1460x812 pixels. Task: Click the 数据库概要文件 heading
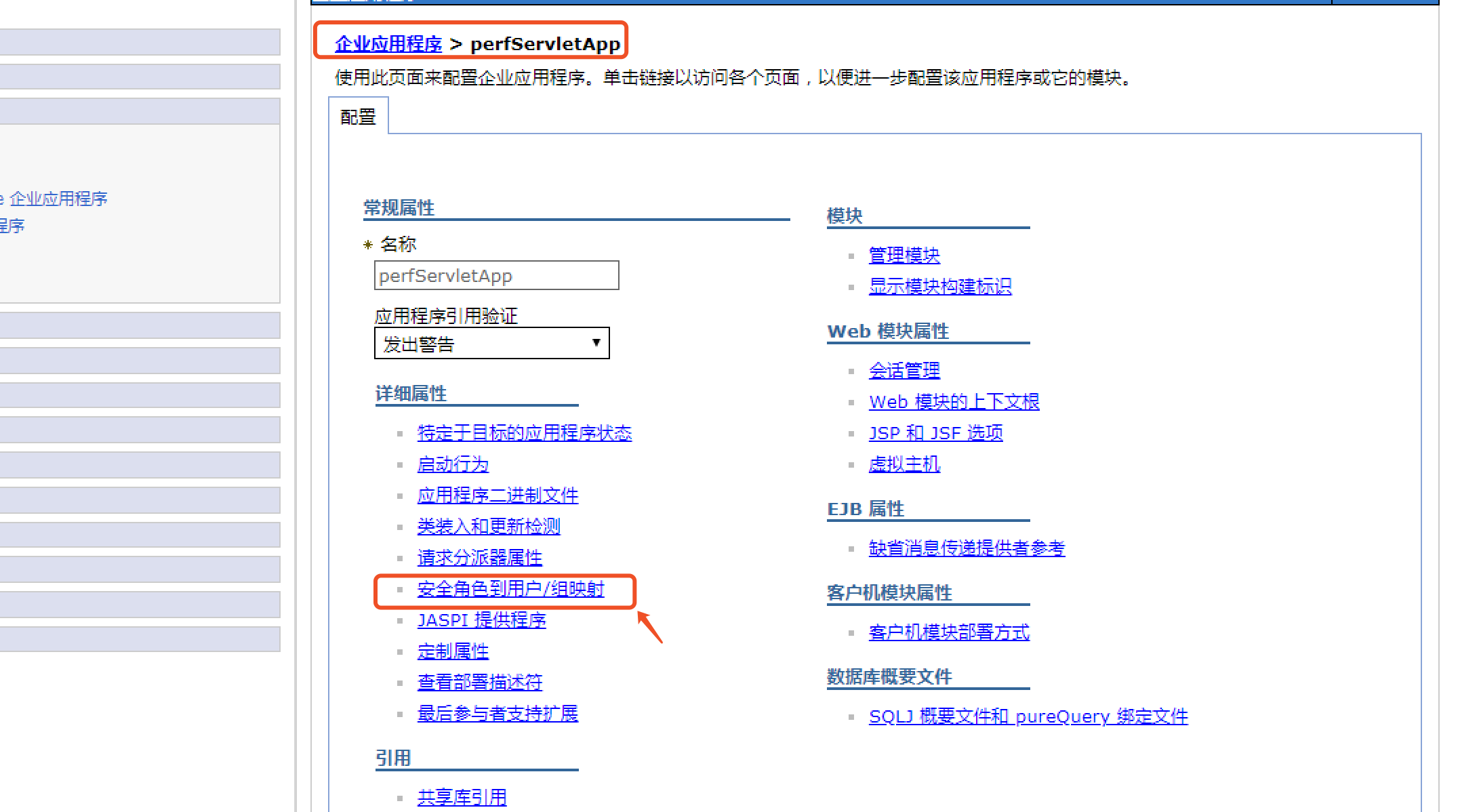tap(889, 677)
